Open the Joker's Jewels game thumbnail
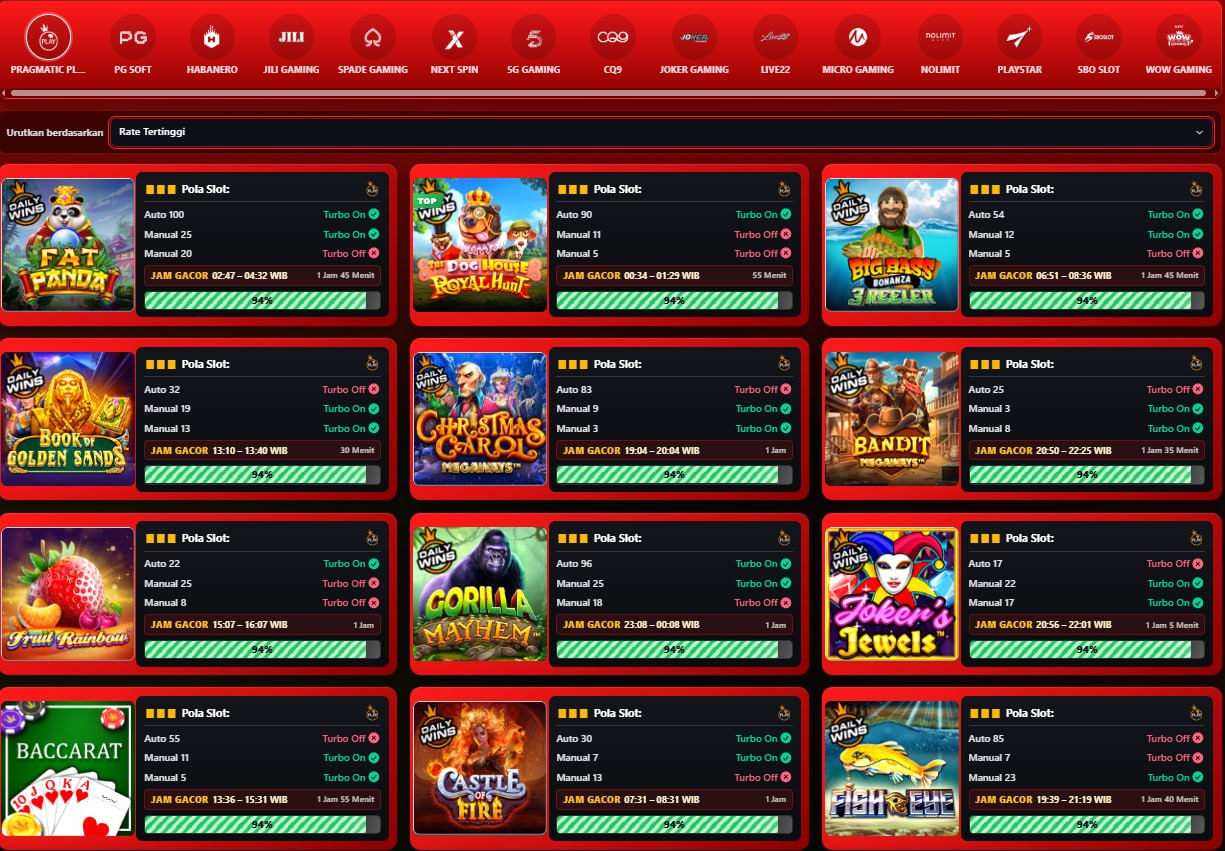Screen dimensions: 1225x851 892,594
